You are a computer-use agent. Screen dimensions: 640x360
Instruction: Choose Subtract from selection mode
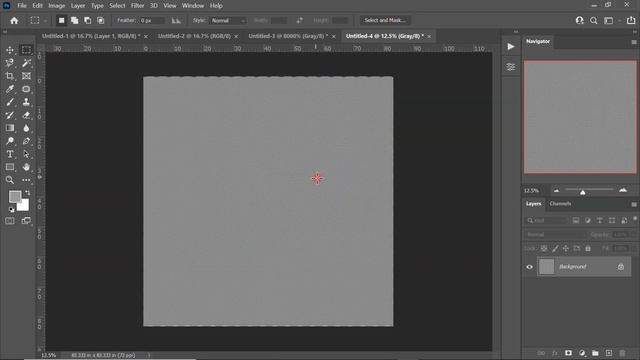[x=87, y=20]
